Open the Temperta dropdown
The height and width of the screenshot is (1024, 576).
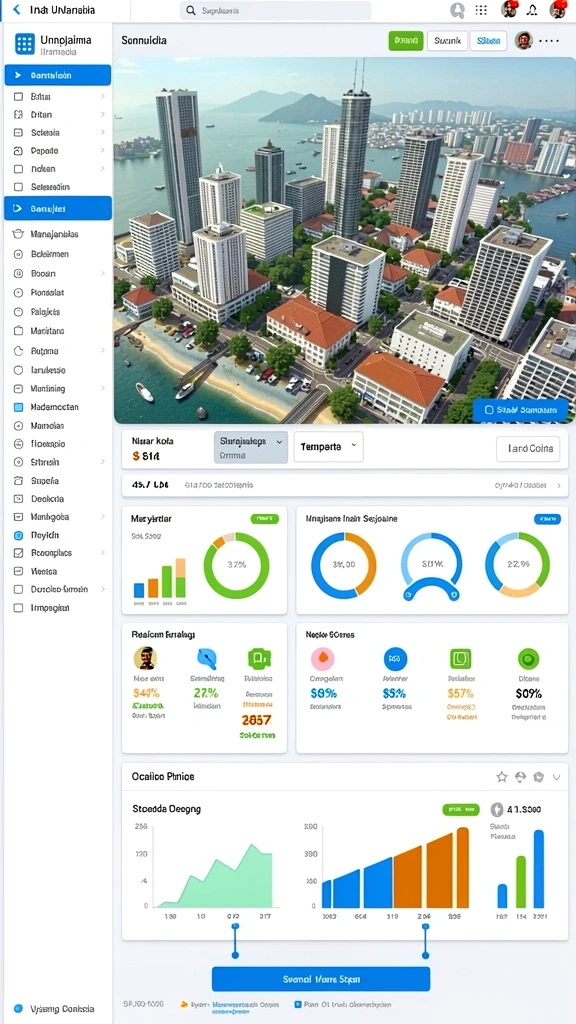[x=328, y=447]
